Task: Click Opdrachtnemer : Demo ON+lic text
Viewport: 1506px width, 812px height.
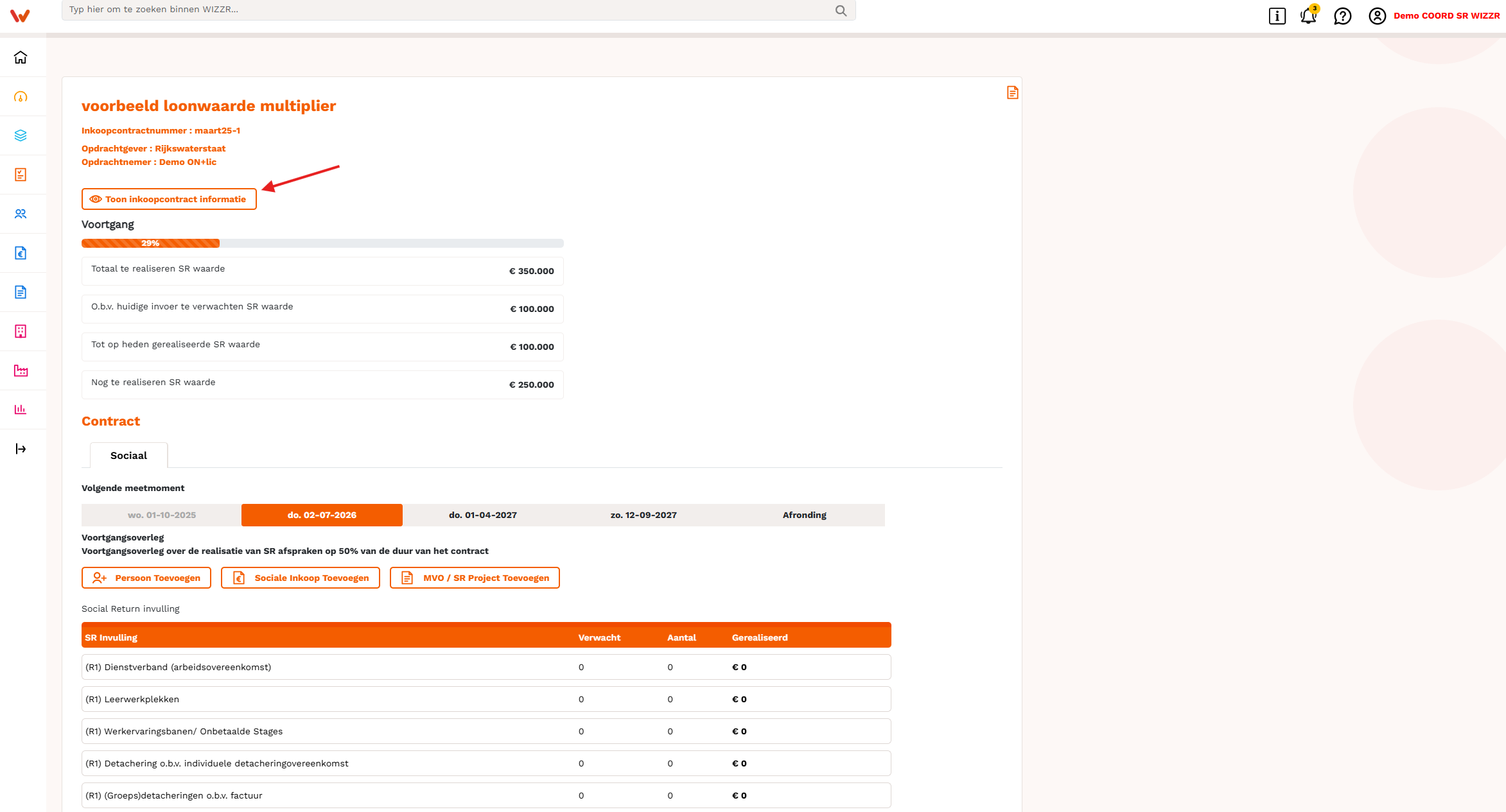Action: 149,162
